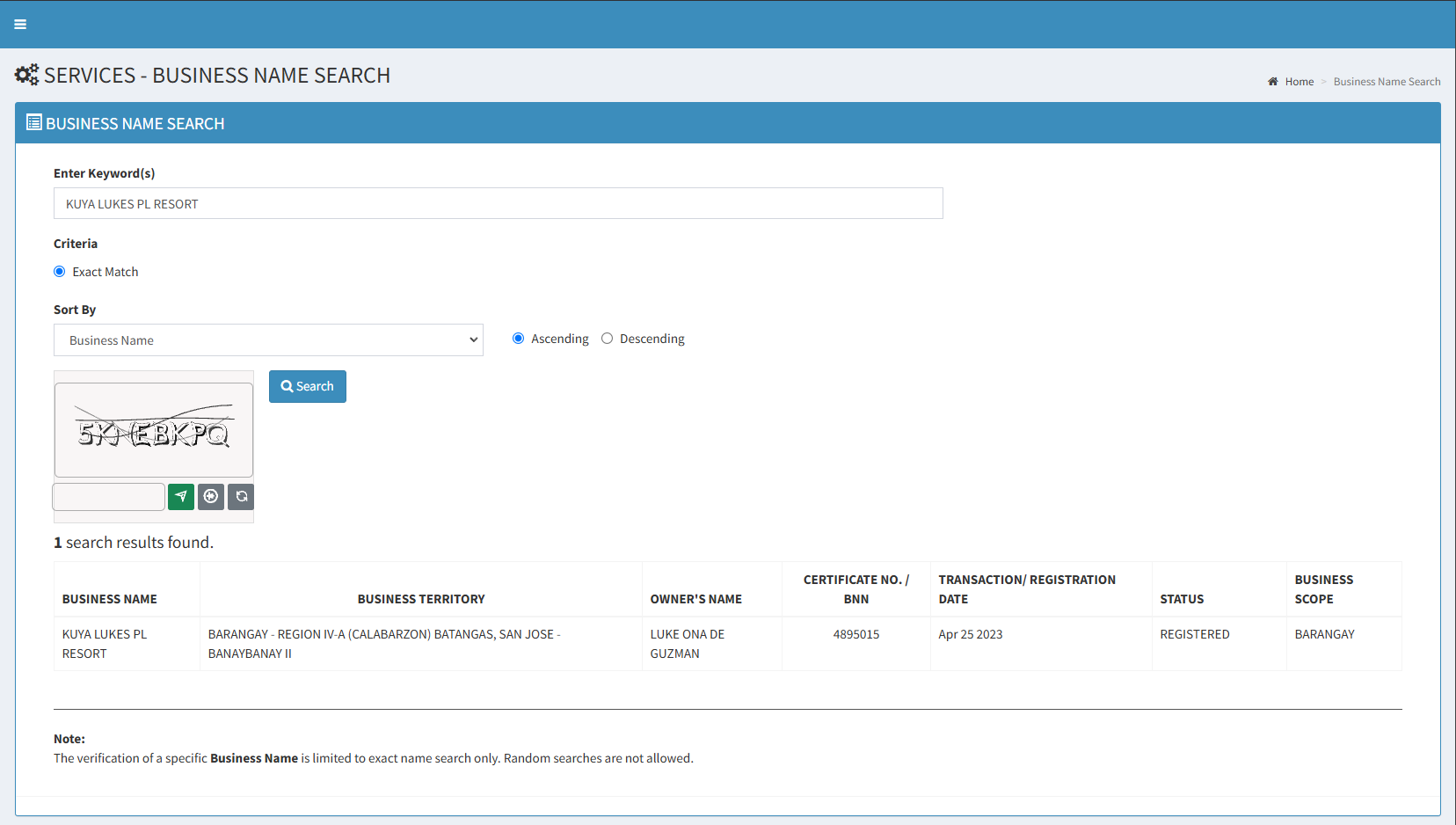Click the BUSINESS NAME column header
This screenshot has width=1456, height=825.
tap(110, 599)
